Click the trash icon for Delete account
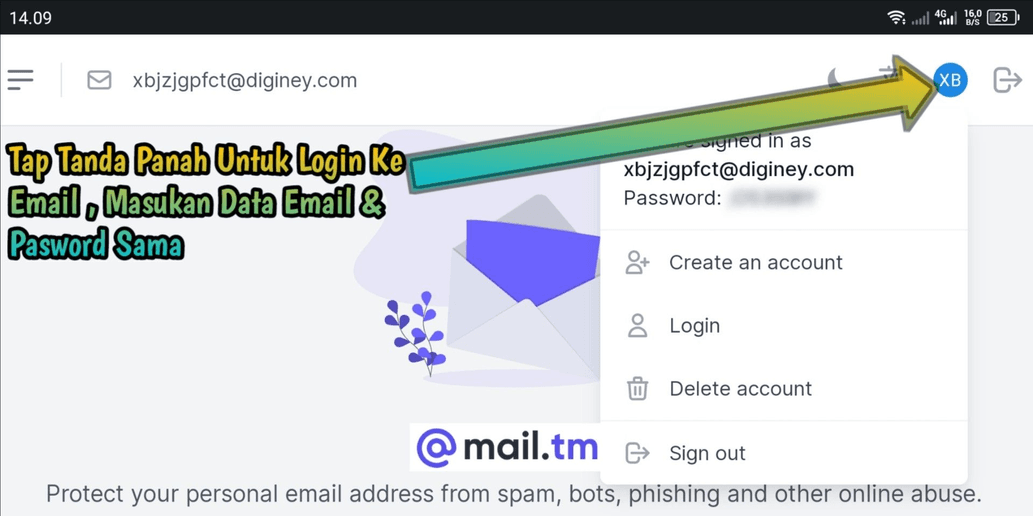 637,389
